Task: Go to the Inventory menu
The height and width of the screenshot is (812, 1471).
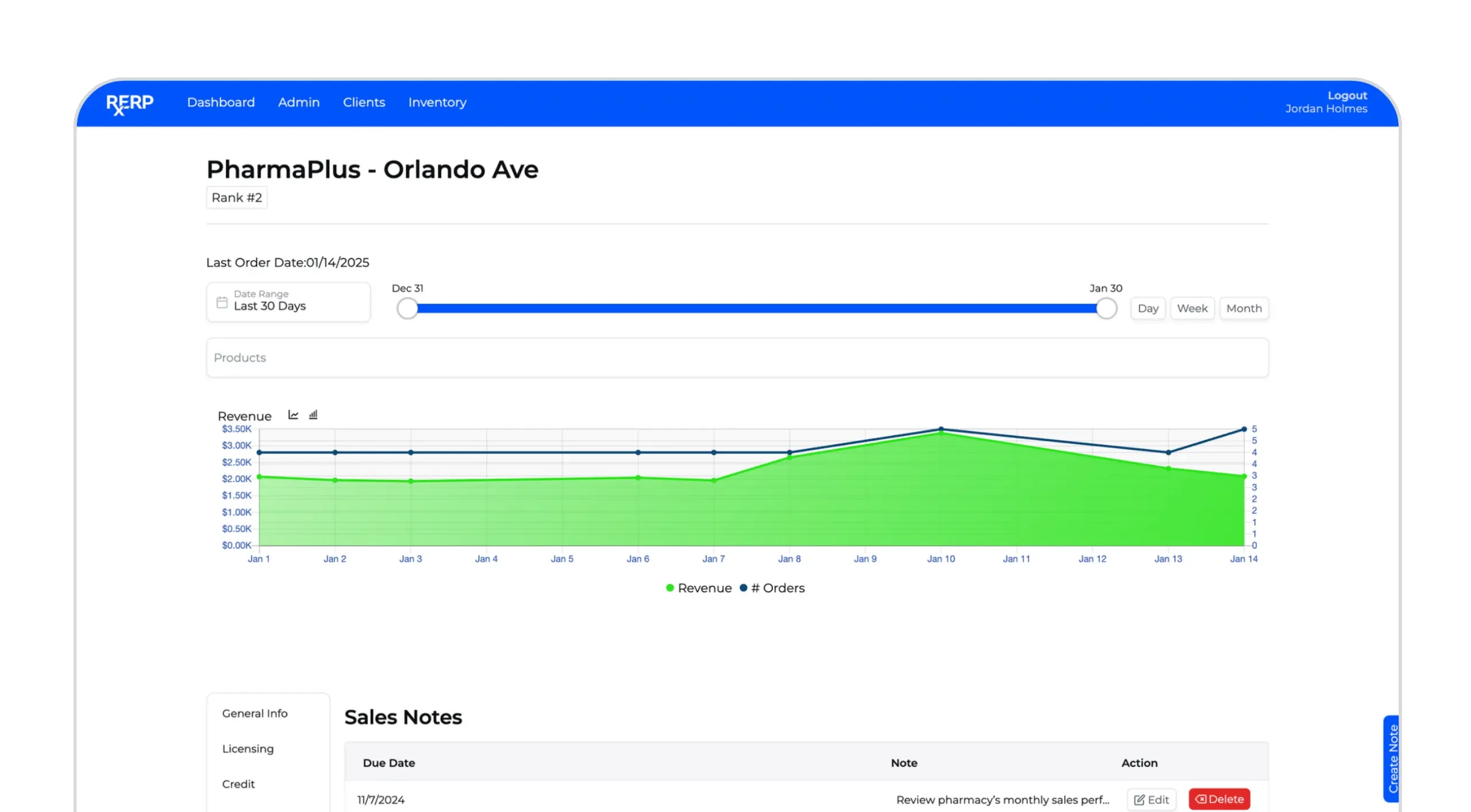Action: click(437, 102)
